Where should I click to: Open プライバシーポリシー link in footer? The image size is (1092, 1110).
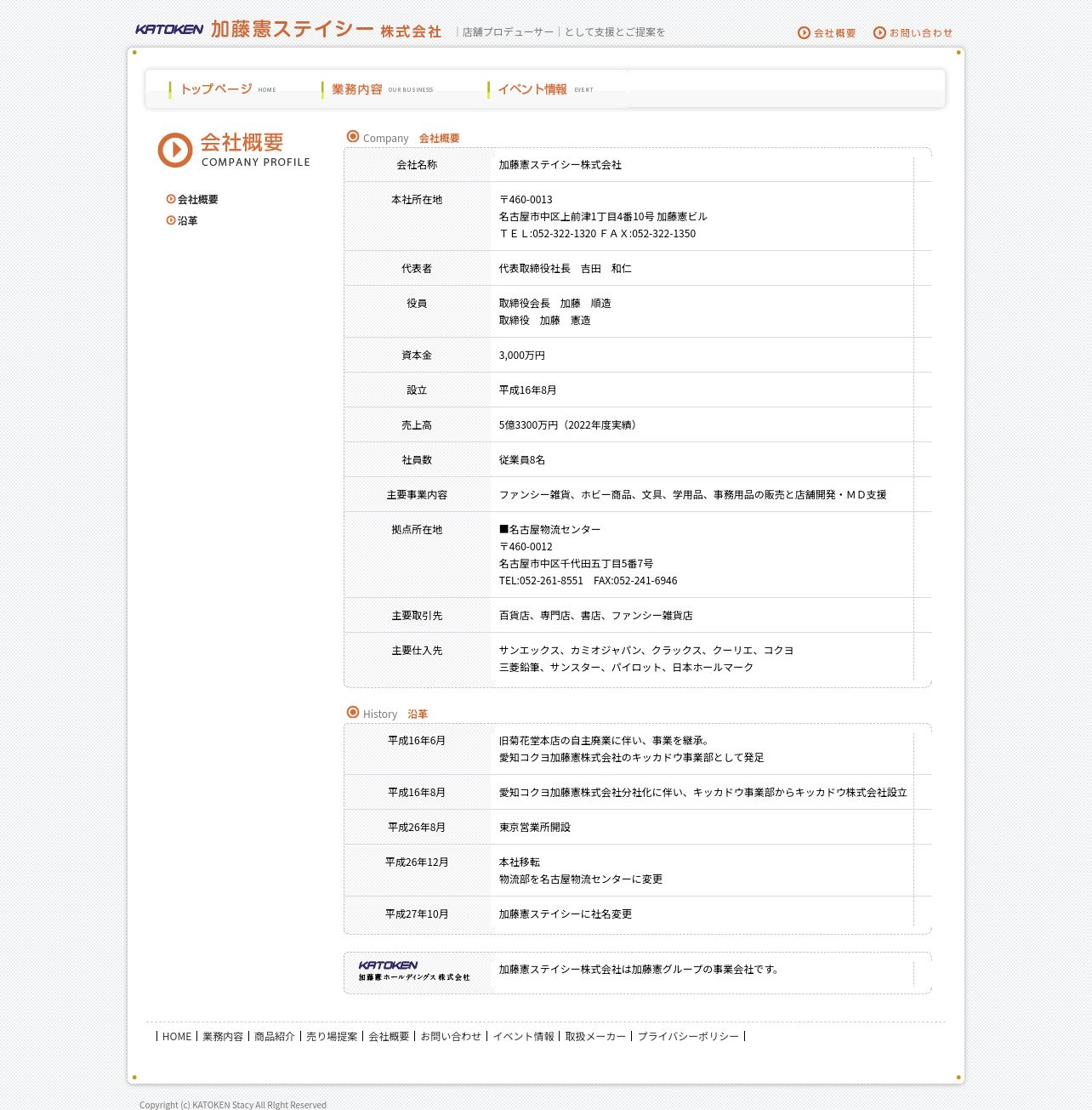688,1036
